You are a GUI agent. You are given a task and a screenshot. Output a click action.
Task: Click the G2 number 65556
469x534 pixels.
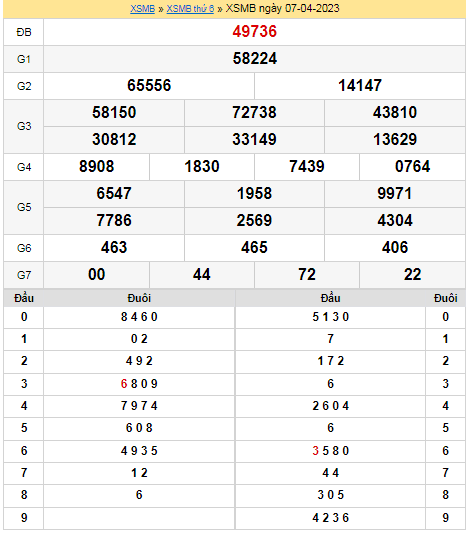tap(149, 85)
